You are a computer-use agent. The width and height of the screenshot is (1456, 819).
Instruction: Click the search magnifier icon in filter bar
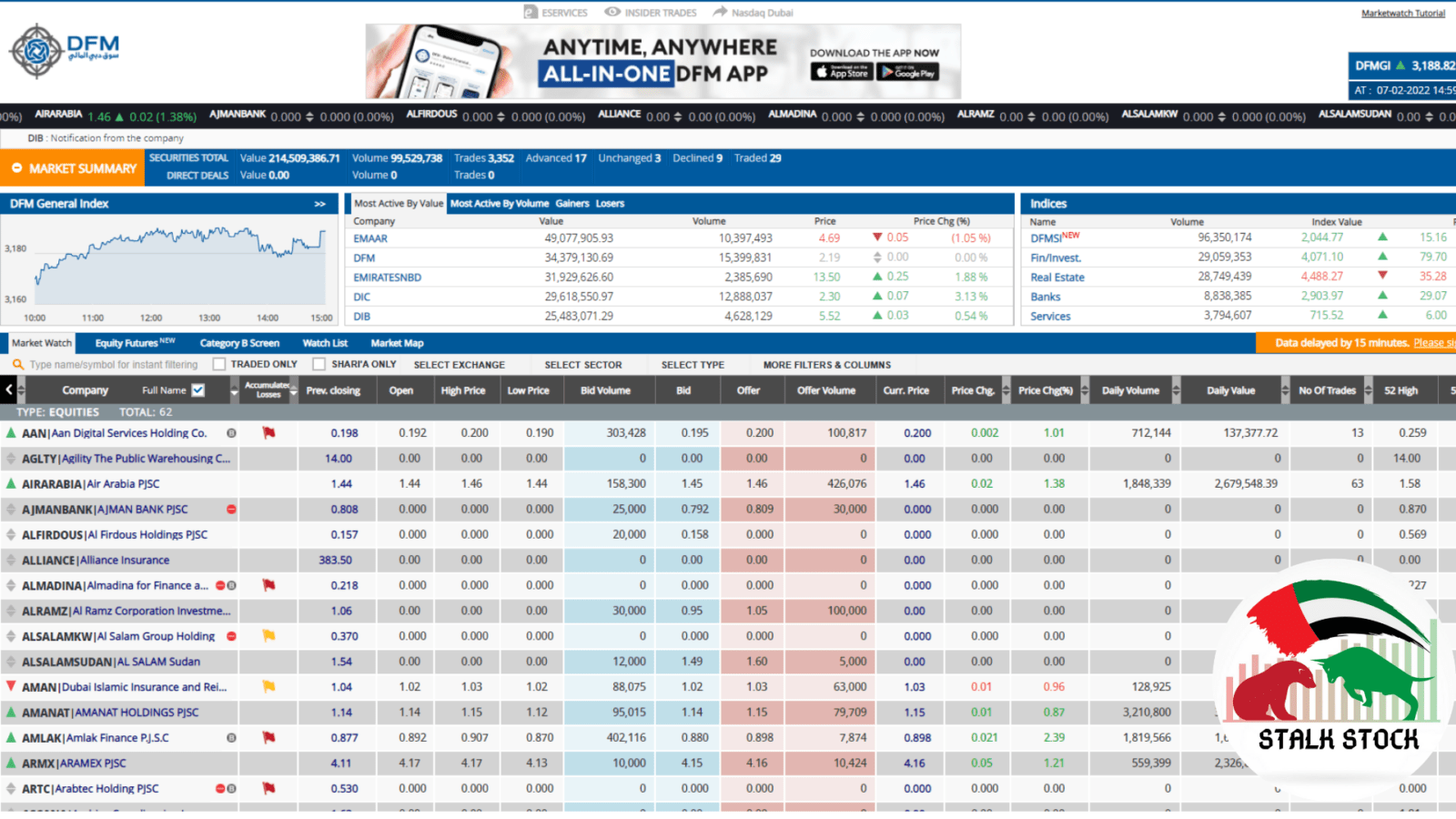tap(17, 365)
